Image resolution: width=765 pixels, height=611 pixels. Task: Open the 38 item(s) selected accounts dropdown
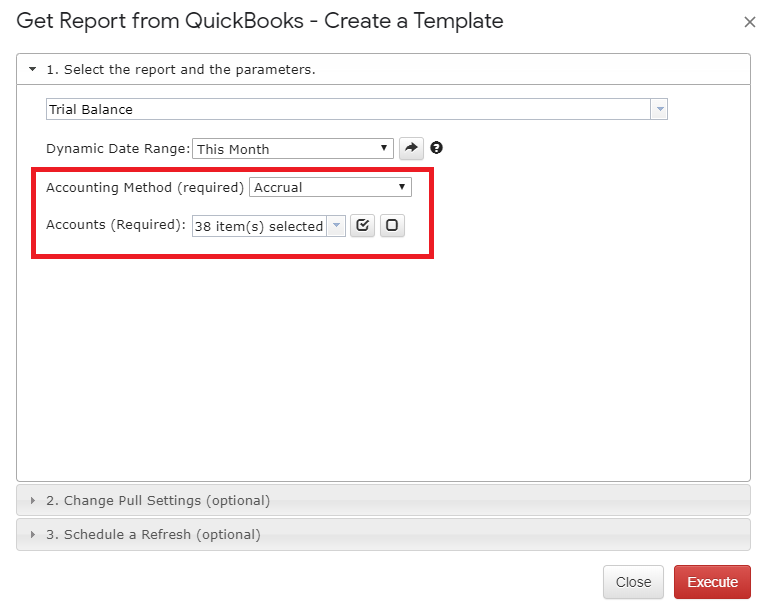pyautogui.click(x=336, y=226)
